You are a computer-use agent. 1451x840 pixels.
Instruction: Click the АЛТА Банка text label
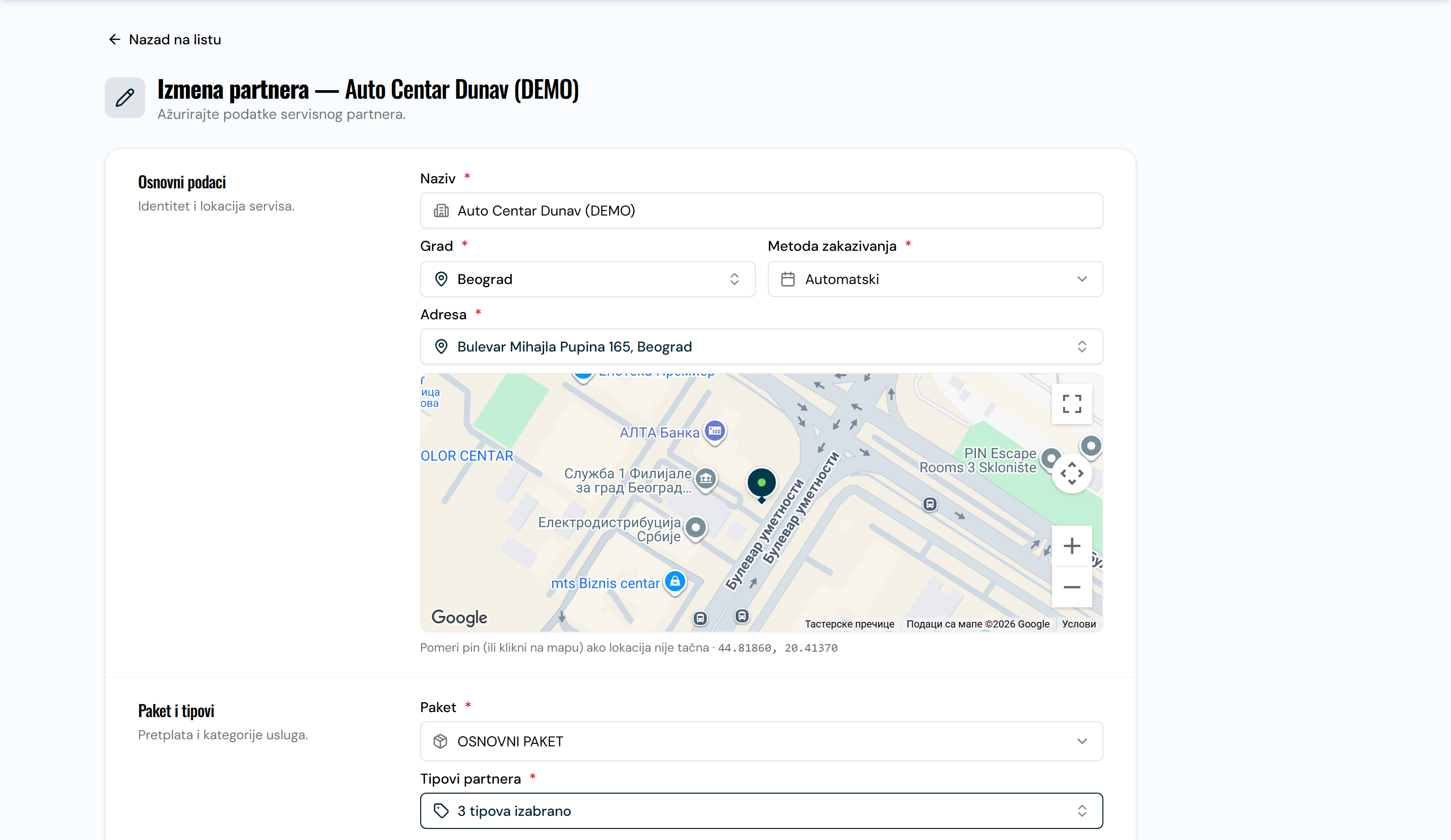(x=659, y=433)
